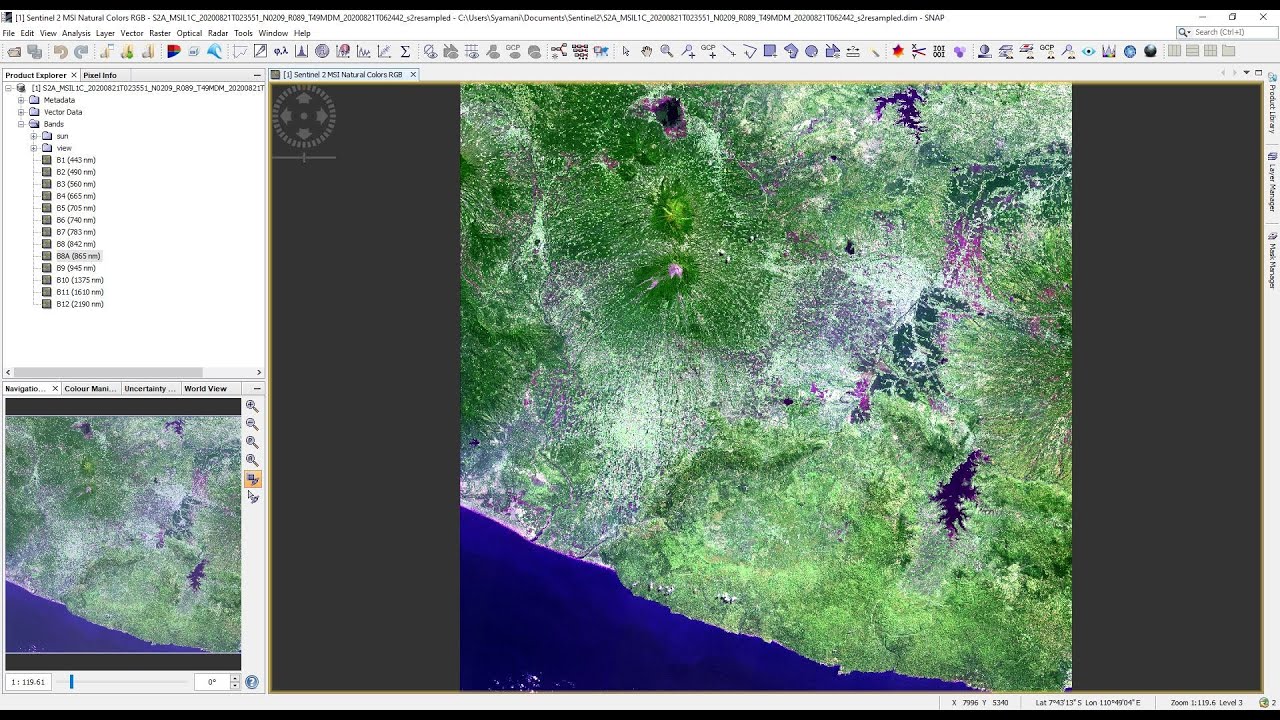Click the Zoom All icon in the Navigation panel
Image resolution: width=1280 pixels, height=720 pixels.
point(252,460)
